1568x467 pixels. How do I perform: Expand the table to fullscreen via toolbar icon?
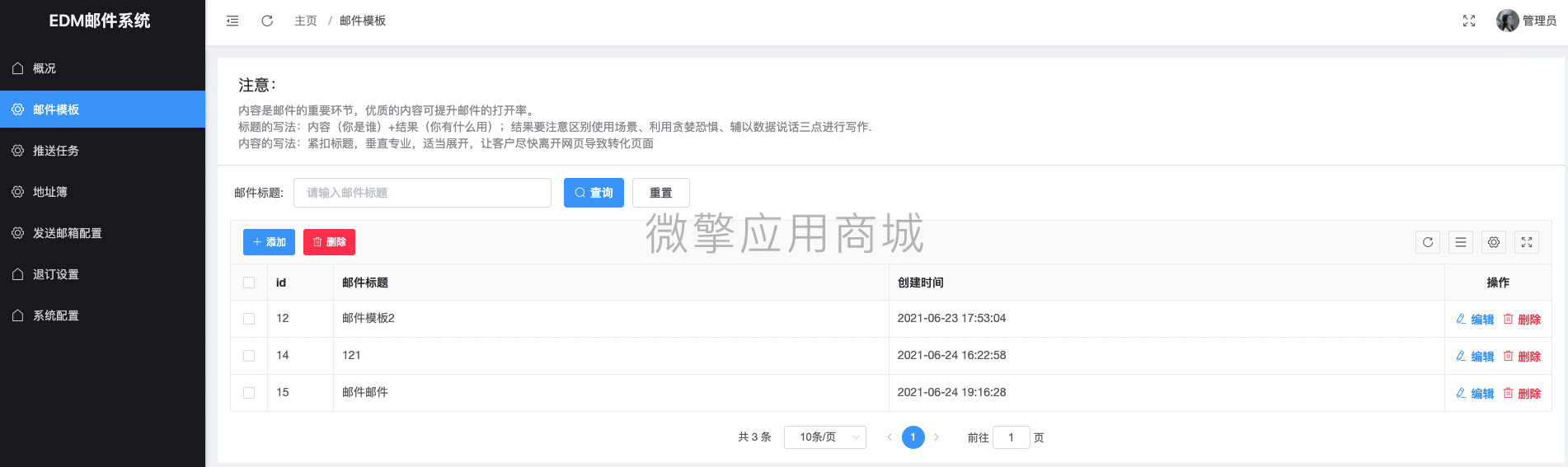pos(1527,242)
